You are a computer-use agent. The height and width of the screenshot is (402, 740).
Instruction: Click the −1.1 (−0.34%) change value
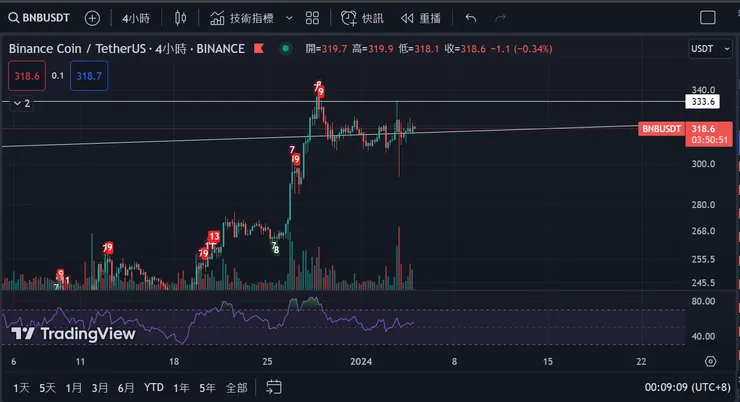click(521, 49)
